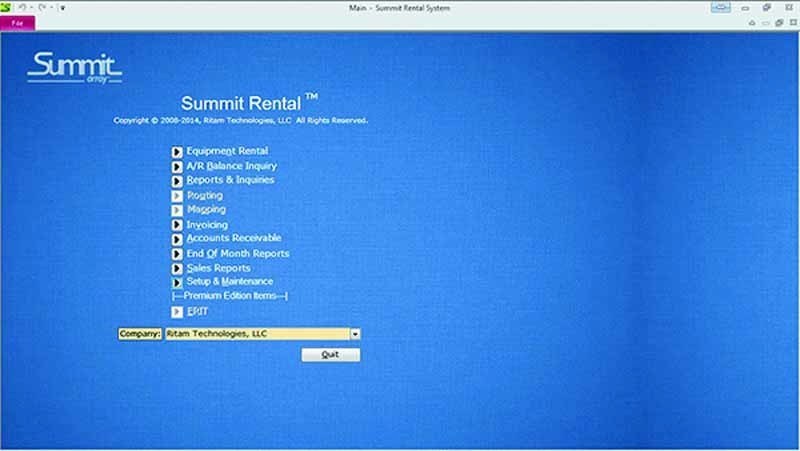Open A/R Balance Inquiry

(232, 166)
